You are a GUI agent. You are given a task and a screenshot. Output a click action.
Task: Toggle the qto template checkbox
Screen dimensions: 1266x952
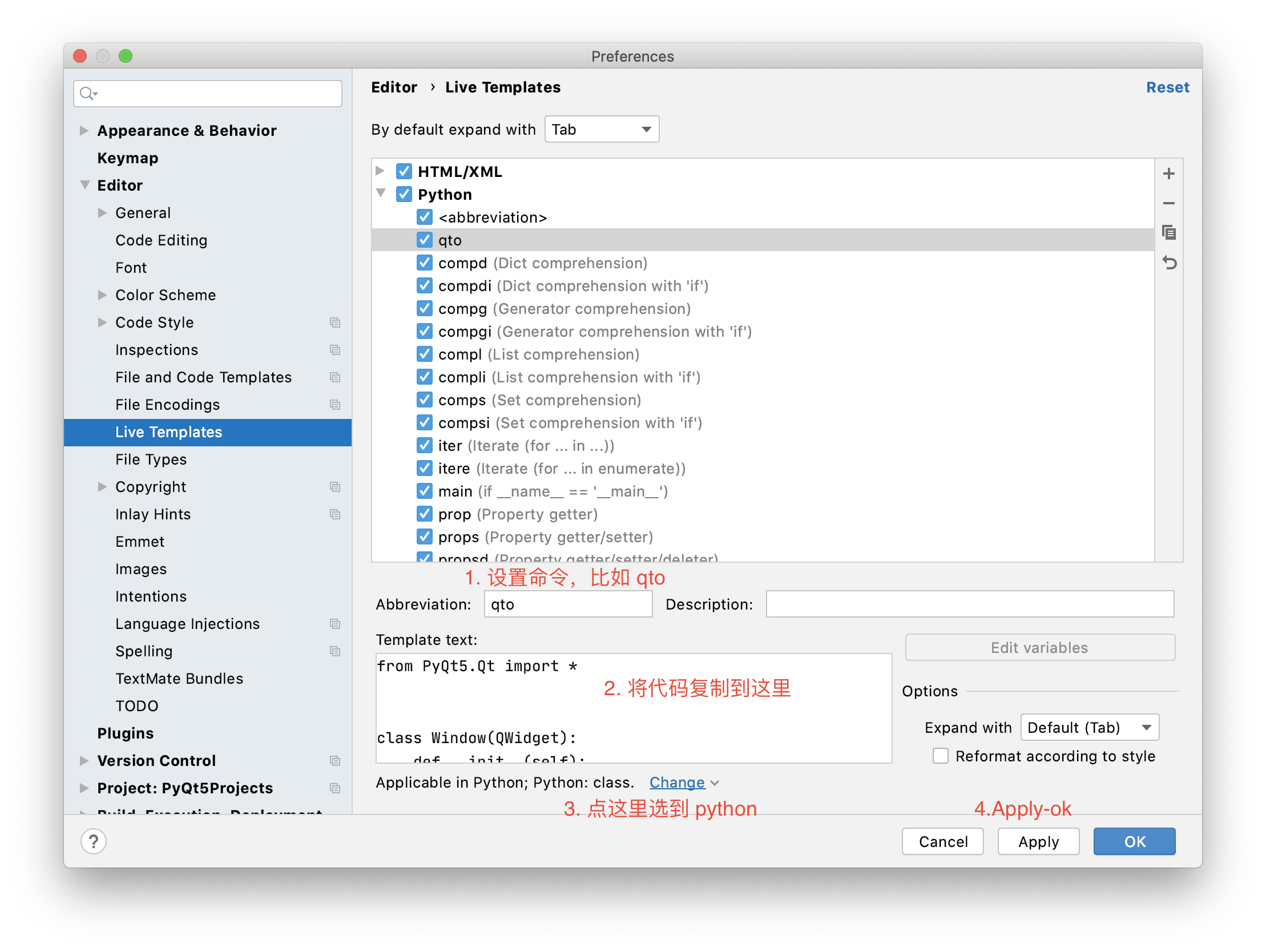424,240
